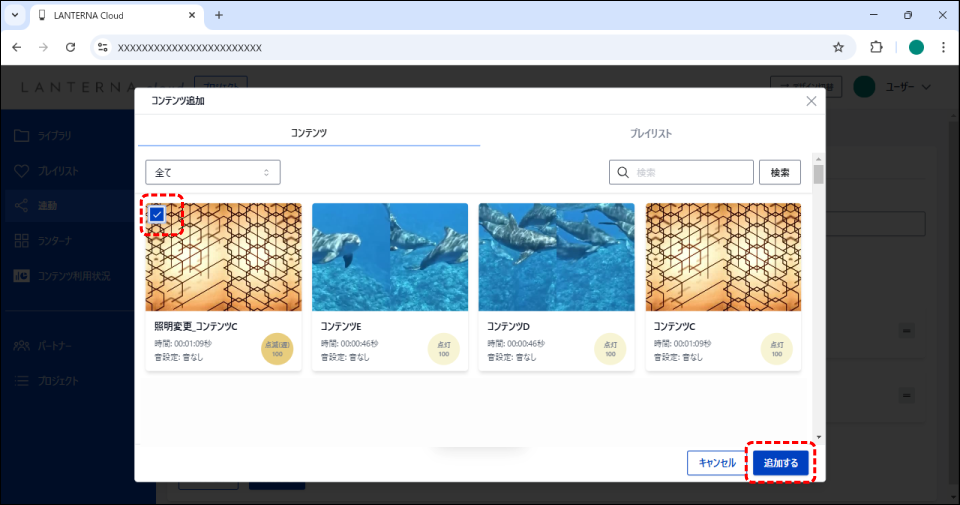Click the Playlist heart icon in sidebar

point(22,171)
